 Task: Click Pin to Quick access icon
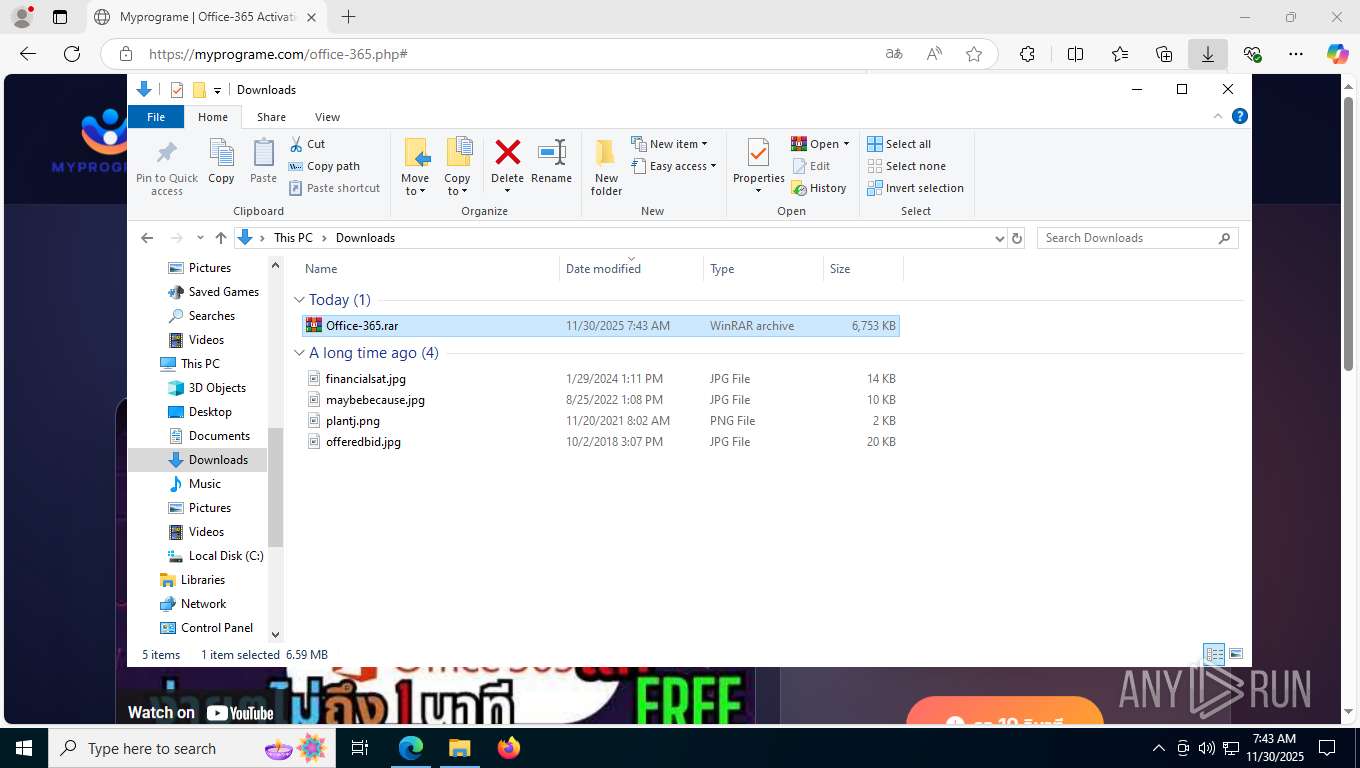(167, 167)
